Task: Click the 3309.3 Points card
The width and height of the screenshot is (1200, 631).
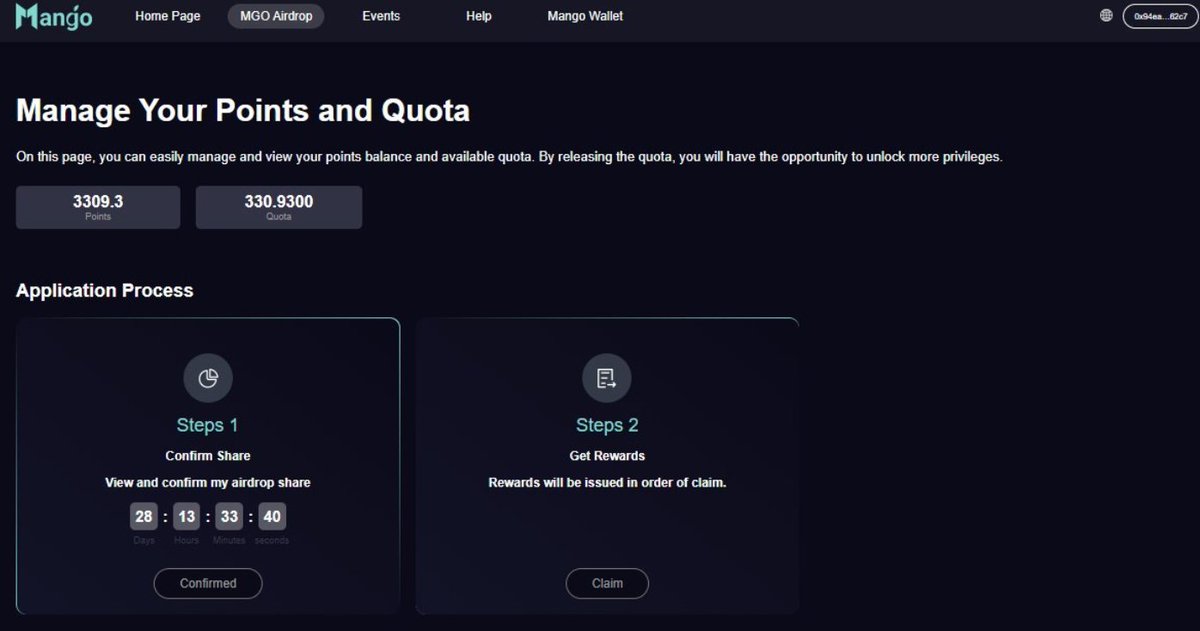Action: [x=98, y=207]
